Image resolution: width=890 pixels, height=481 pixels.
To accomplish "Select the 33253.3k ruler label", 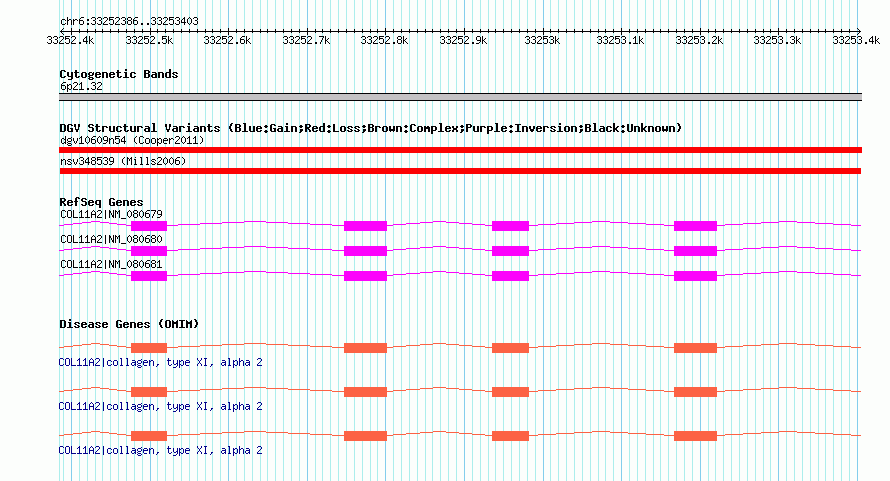I will [x=778, y=40].
